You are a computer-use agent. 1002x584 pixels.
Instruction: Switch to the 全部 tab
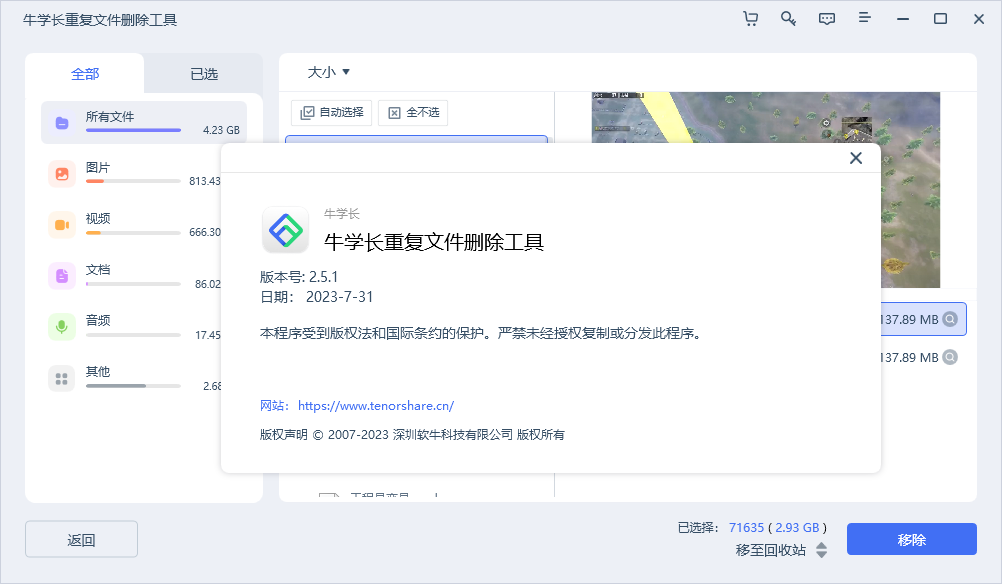point(84,72)
